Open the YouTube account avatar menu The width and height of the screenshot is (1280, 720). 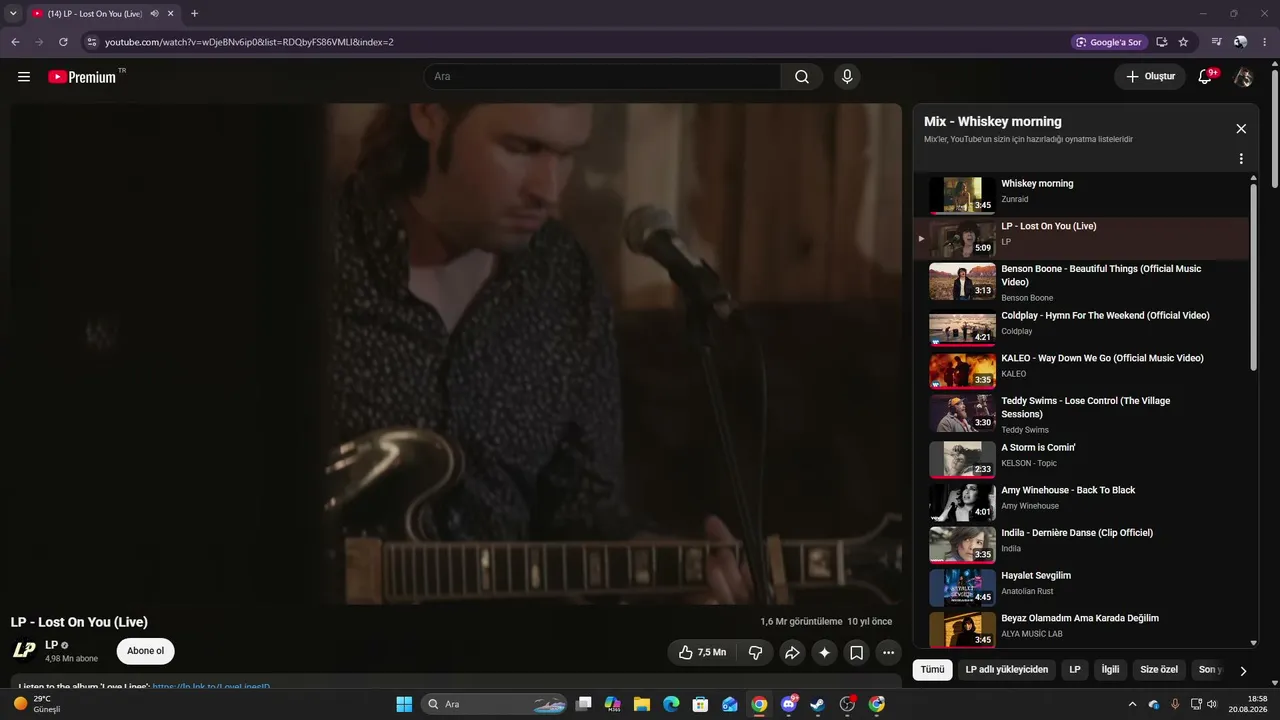[x=1243, y=77]
